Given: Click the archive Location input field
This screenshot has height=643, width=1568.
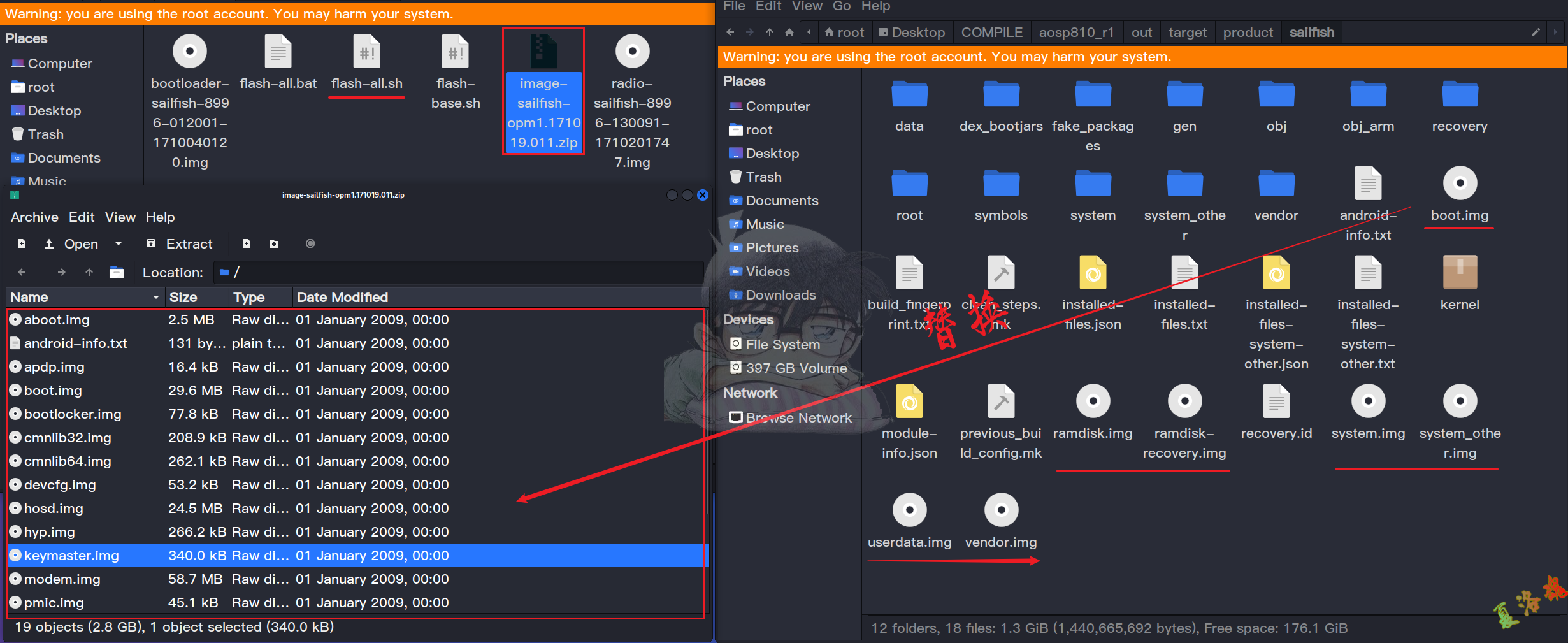Looking at the screenshot, I should click(x=459, y=273).
